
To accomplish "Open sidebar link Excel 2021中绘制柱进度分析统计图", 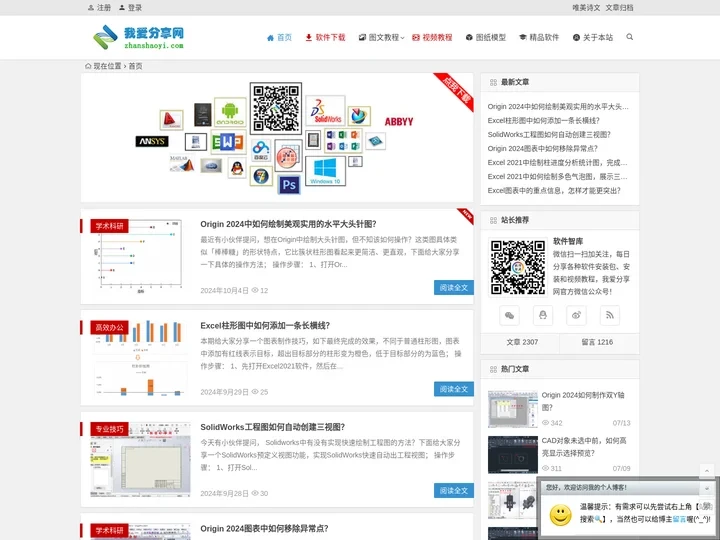I will (x=557, y=163).
